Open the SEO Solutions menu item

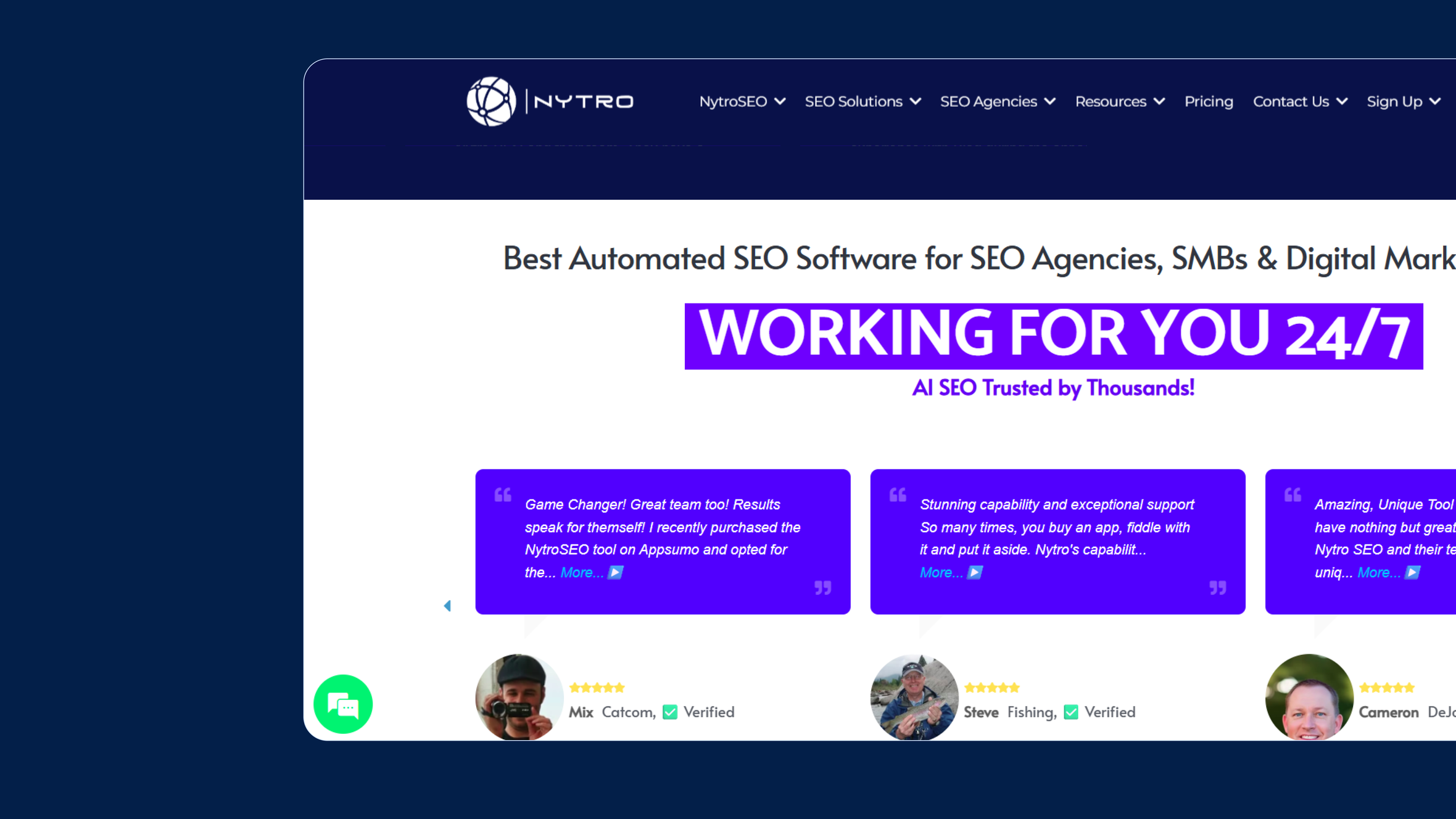point(854,102)
